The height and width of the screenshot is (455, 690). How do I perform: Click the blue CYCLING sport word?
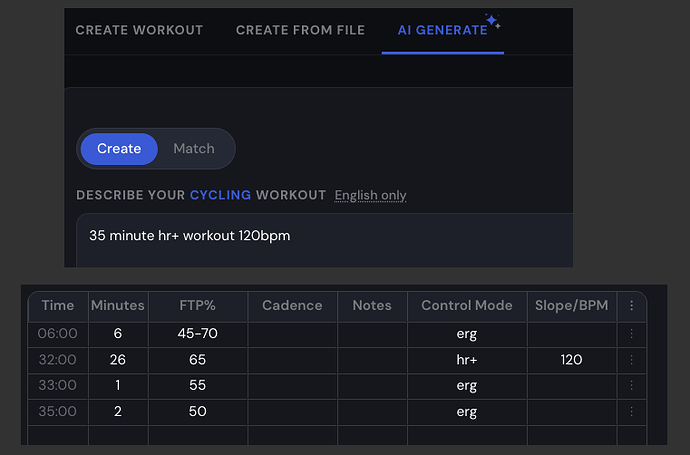tap(220, 195)
